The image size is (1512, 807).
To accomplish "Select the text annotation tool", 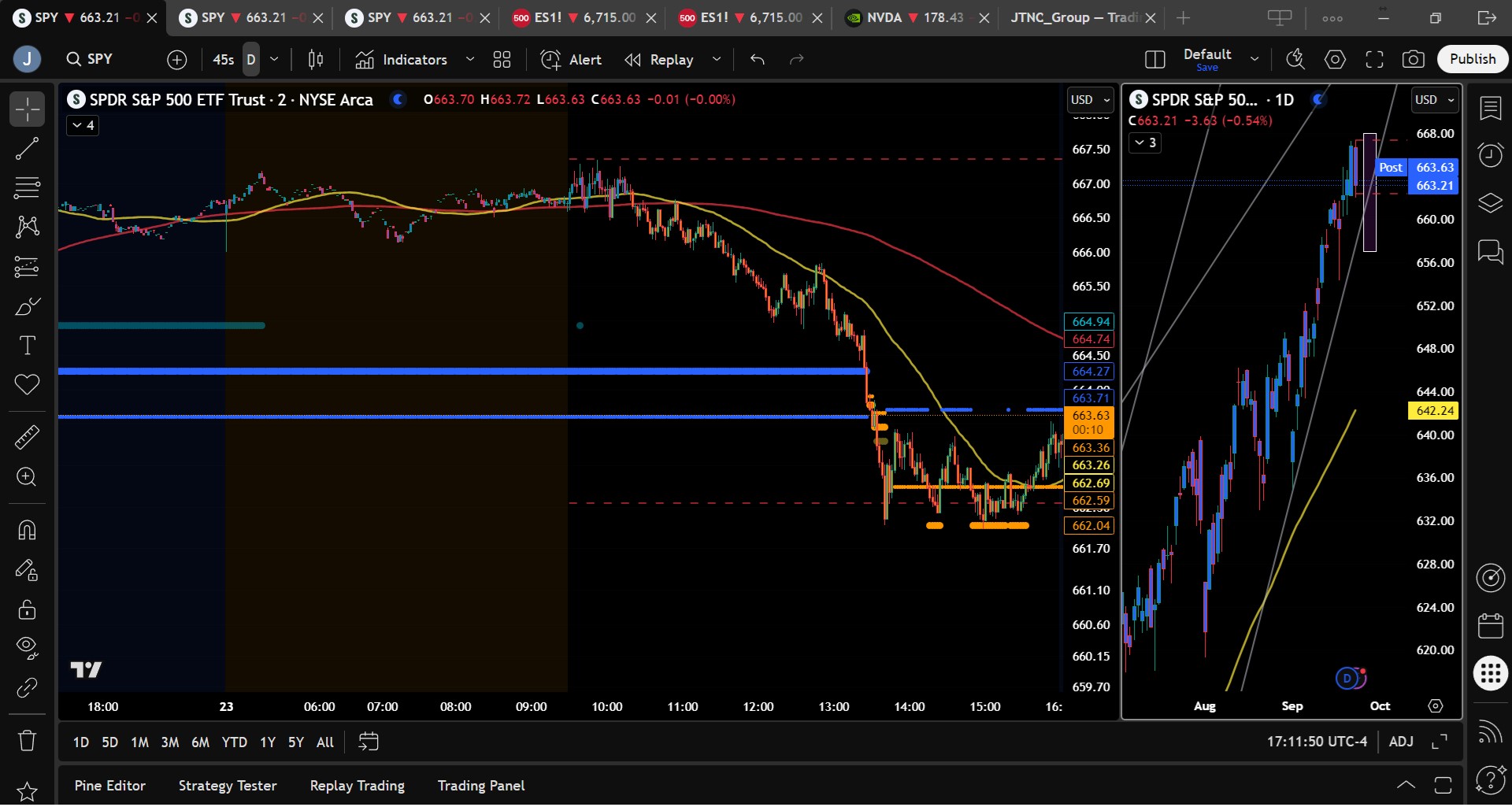I will coord(27,346).
